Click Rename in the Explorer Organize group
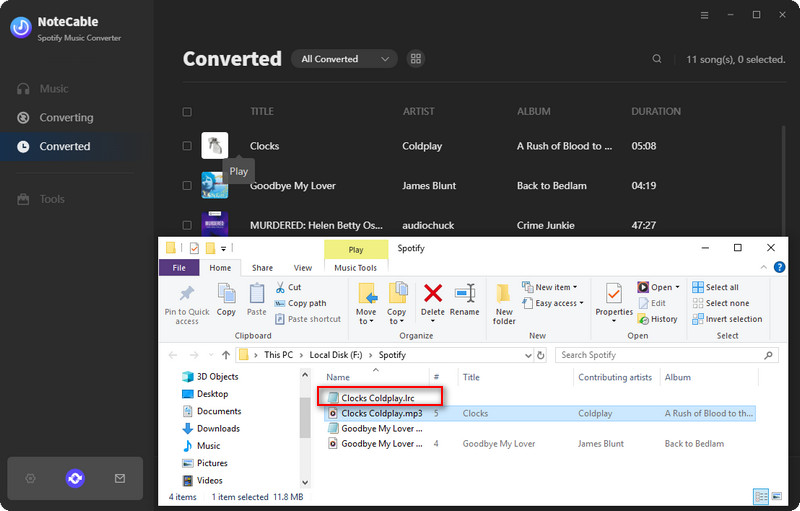800x511 pixels. [464, 300]
